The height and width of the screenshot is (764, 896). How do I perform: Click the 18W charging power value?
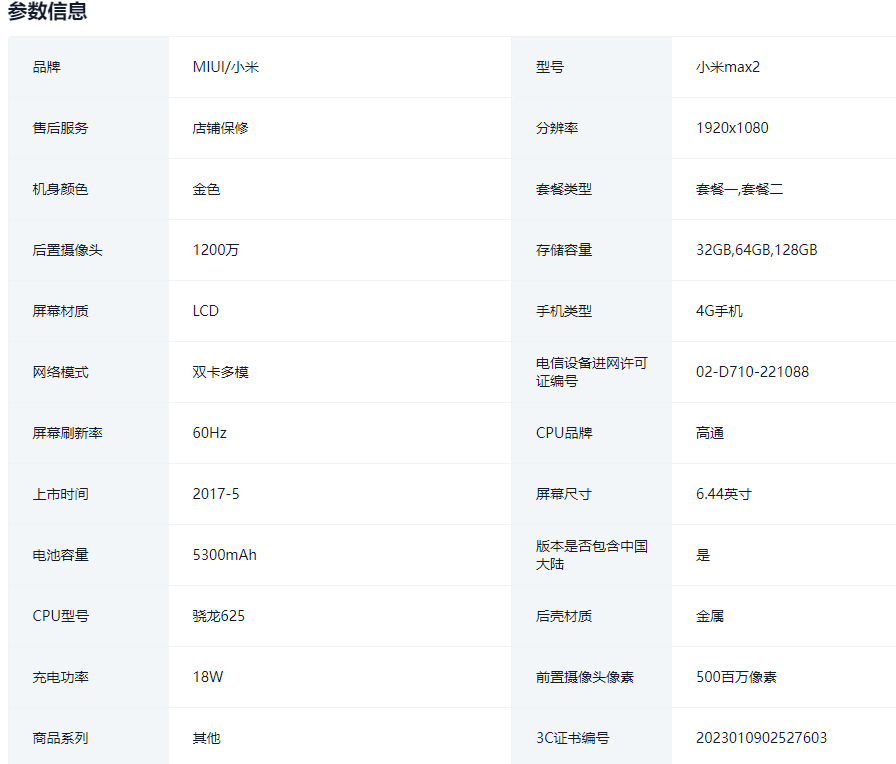coord(208,677)
